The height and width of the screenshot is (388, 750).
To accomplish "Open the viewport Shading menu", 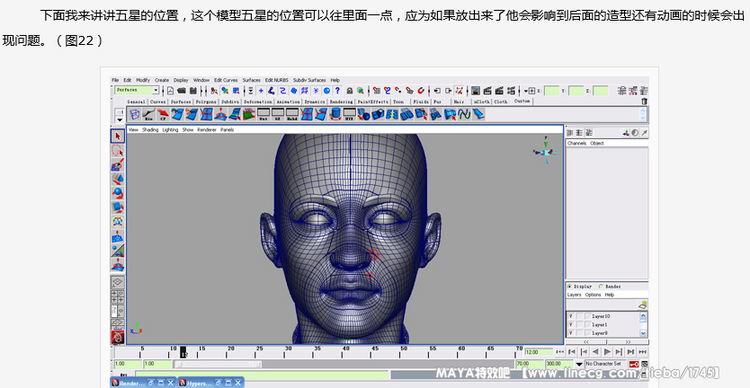I will (150, 130).
